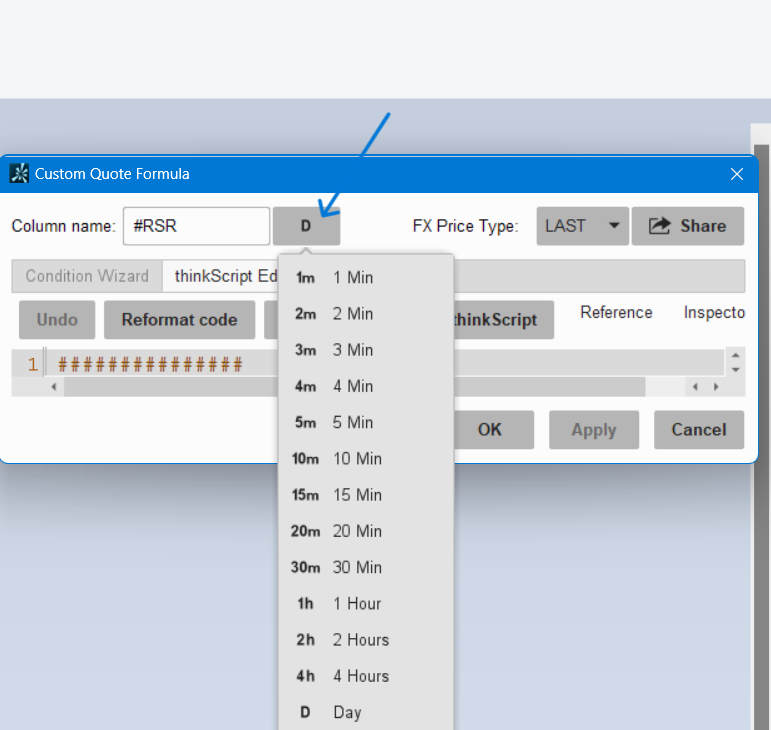The image size is (771, 730).
Task: Select 20 Min aggregation period
Action: coord(365,531)
